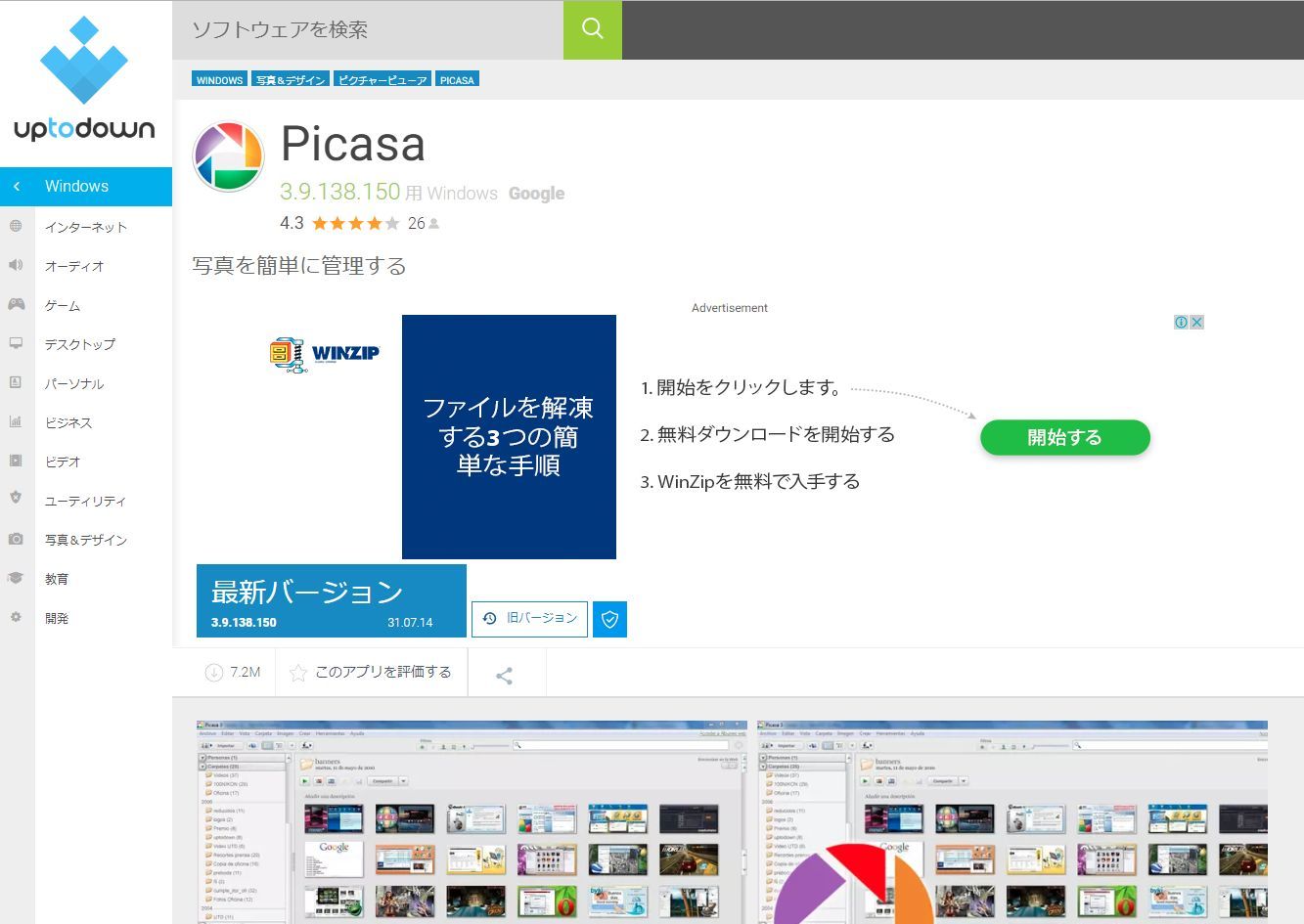
Task: Click the blue WinZip ad banner
Action: 509,437
